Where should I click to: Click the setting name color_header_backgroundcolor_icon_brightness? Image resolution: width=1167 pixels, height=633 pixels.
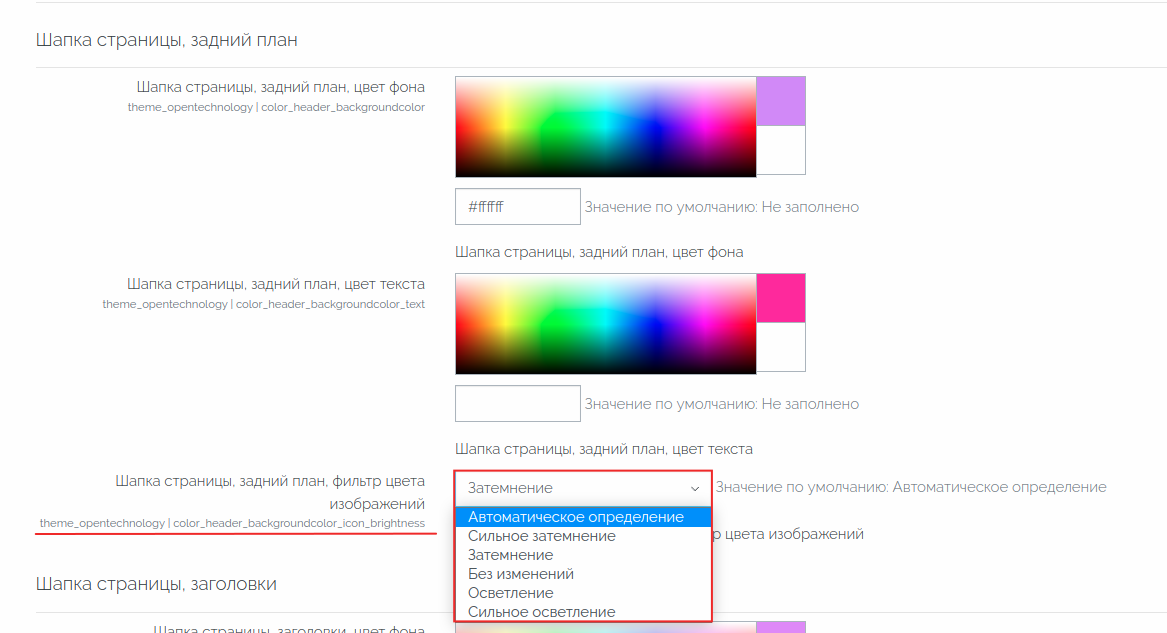tap(299, 523)
